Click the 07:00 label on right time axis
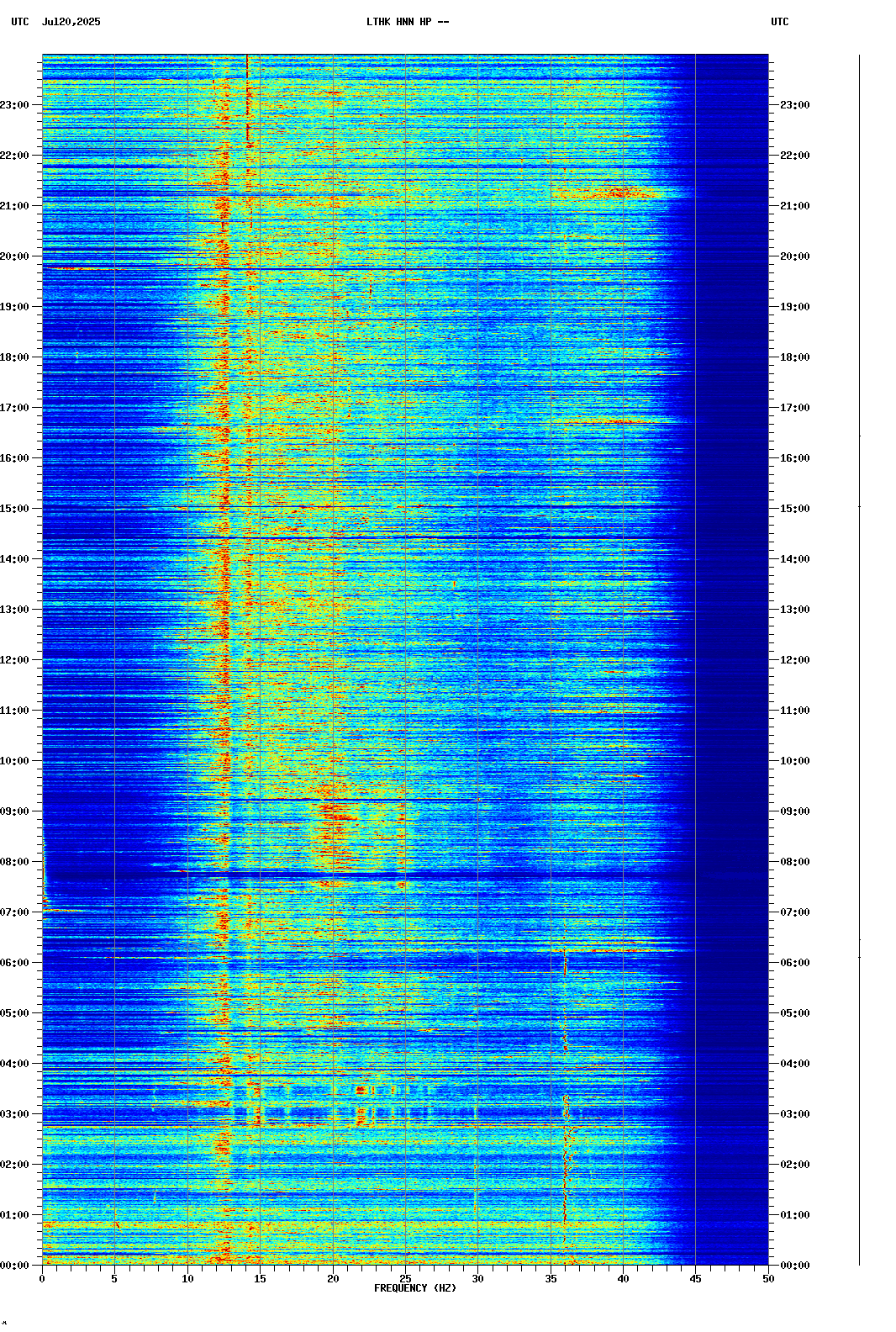Image resolution: width=896 pixels, height=1332 pixels. [x=795, y=912]
